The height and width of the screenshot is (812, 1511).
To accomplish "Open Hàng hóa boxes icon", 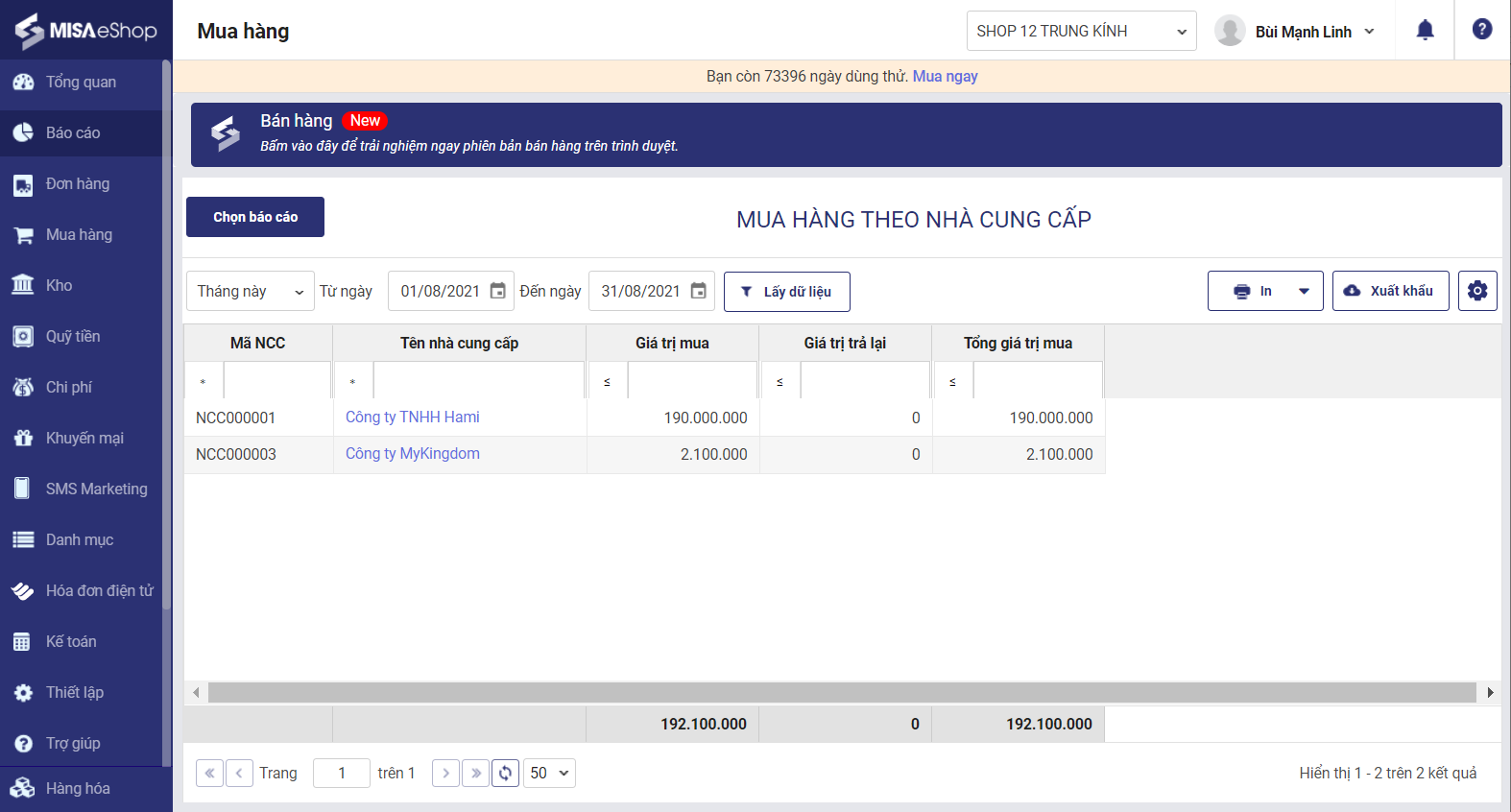I will (x=23, y=789).
